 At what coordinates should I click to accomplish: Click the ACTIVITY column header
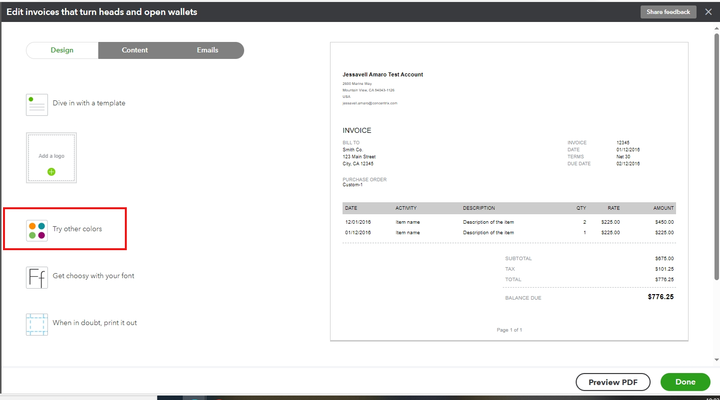[x=406, y=208]
